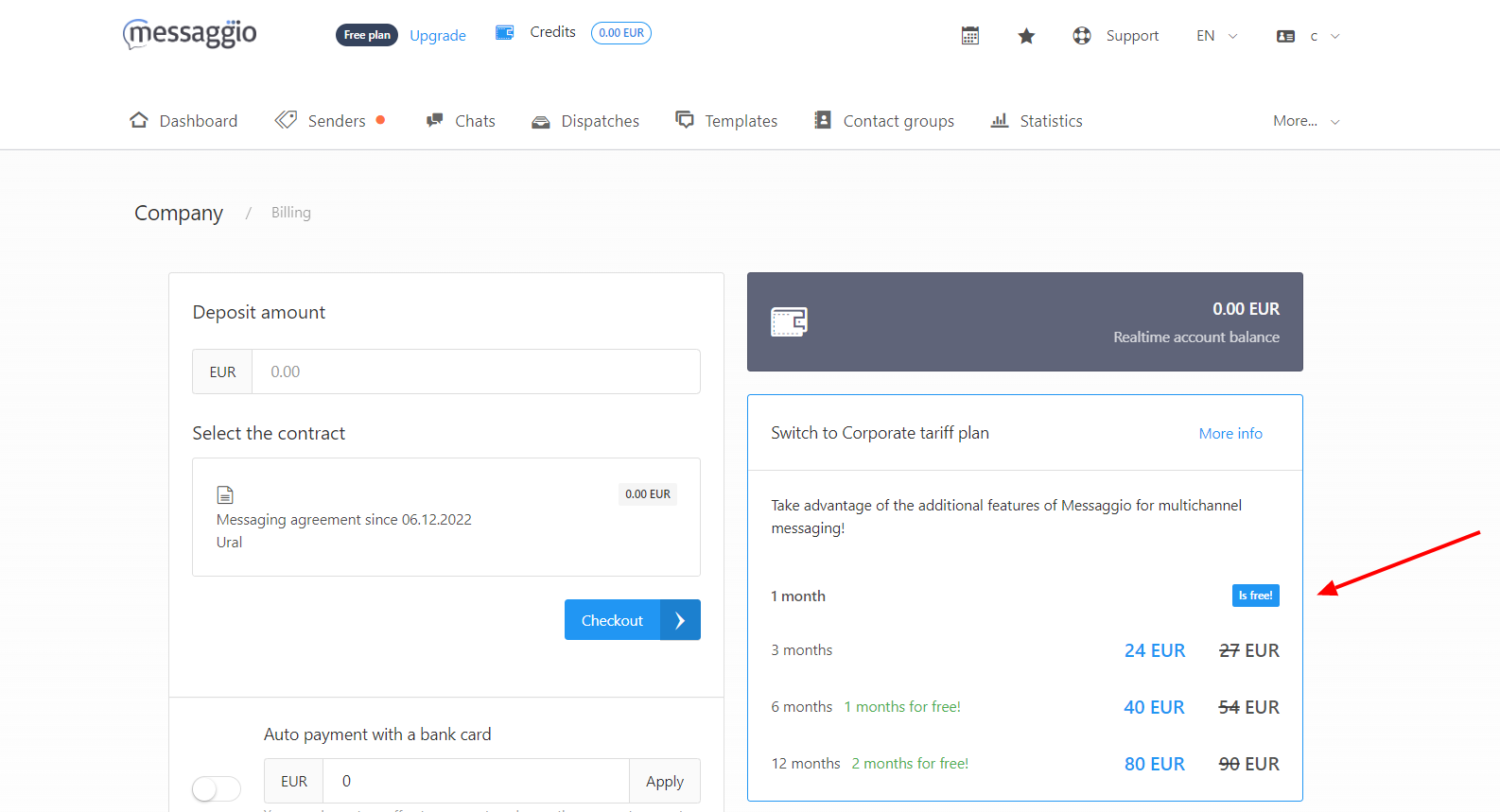The height and width of the screenshot is (812, 1500).
Task: Open the Dispatches section
Action: (585, 121)
